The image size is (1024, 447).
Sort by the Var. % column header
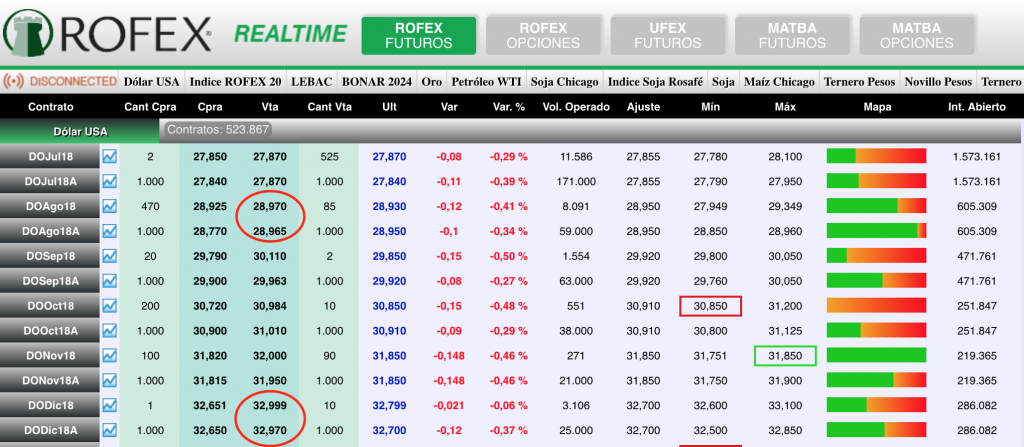pyautogui.click(x=509, y=107)
